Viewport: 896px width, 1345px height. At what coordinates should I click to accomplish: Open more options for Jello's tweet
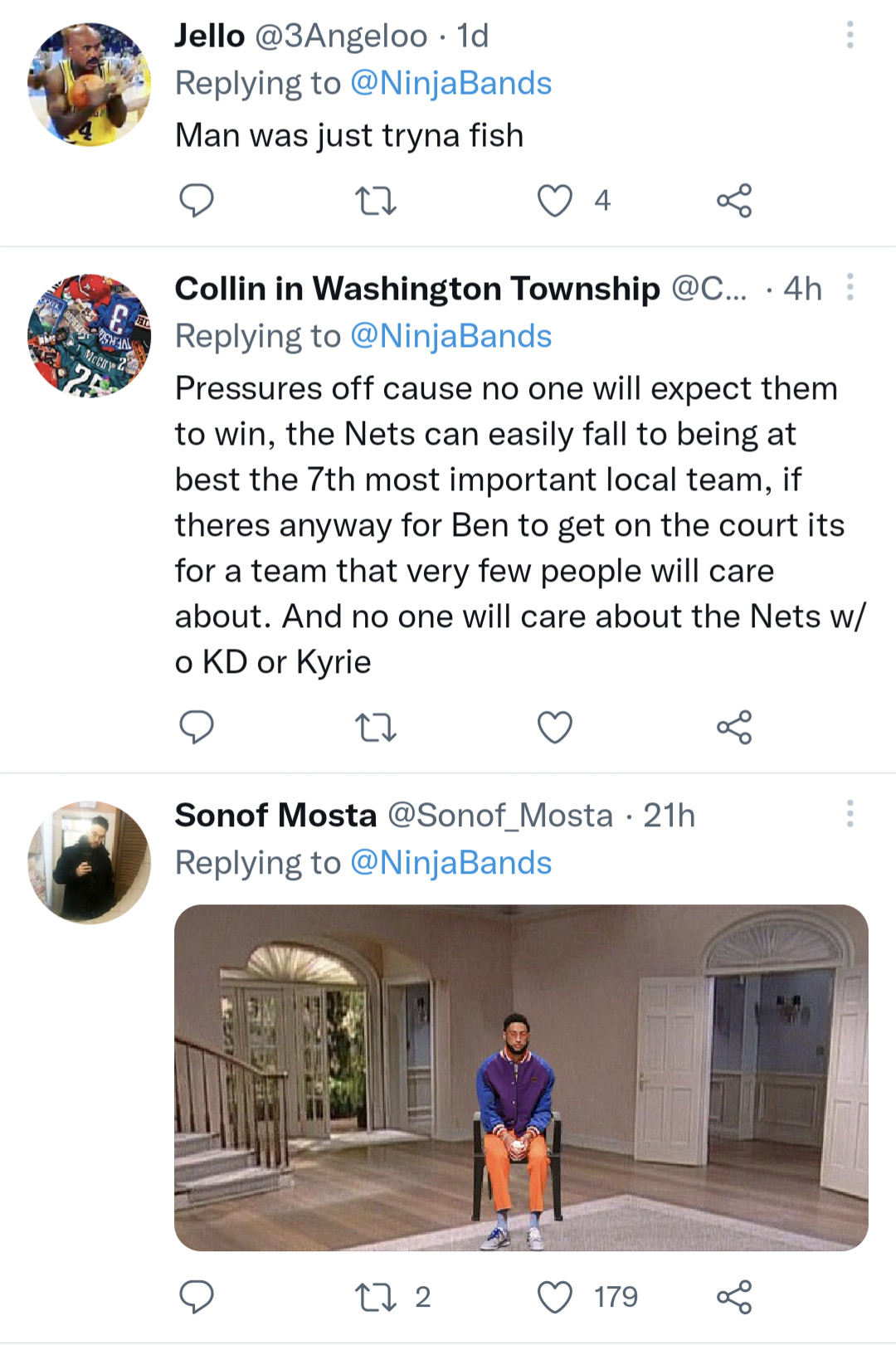click(x=850, y=35)
